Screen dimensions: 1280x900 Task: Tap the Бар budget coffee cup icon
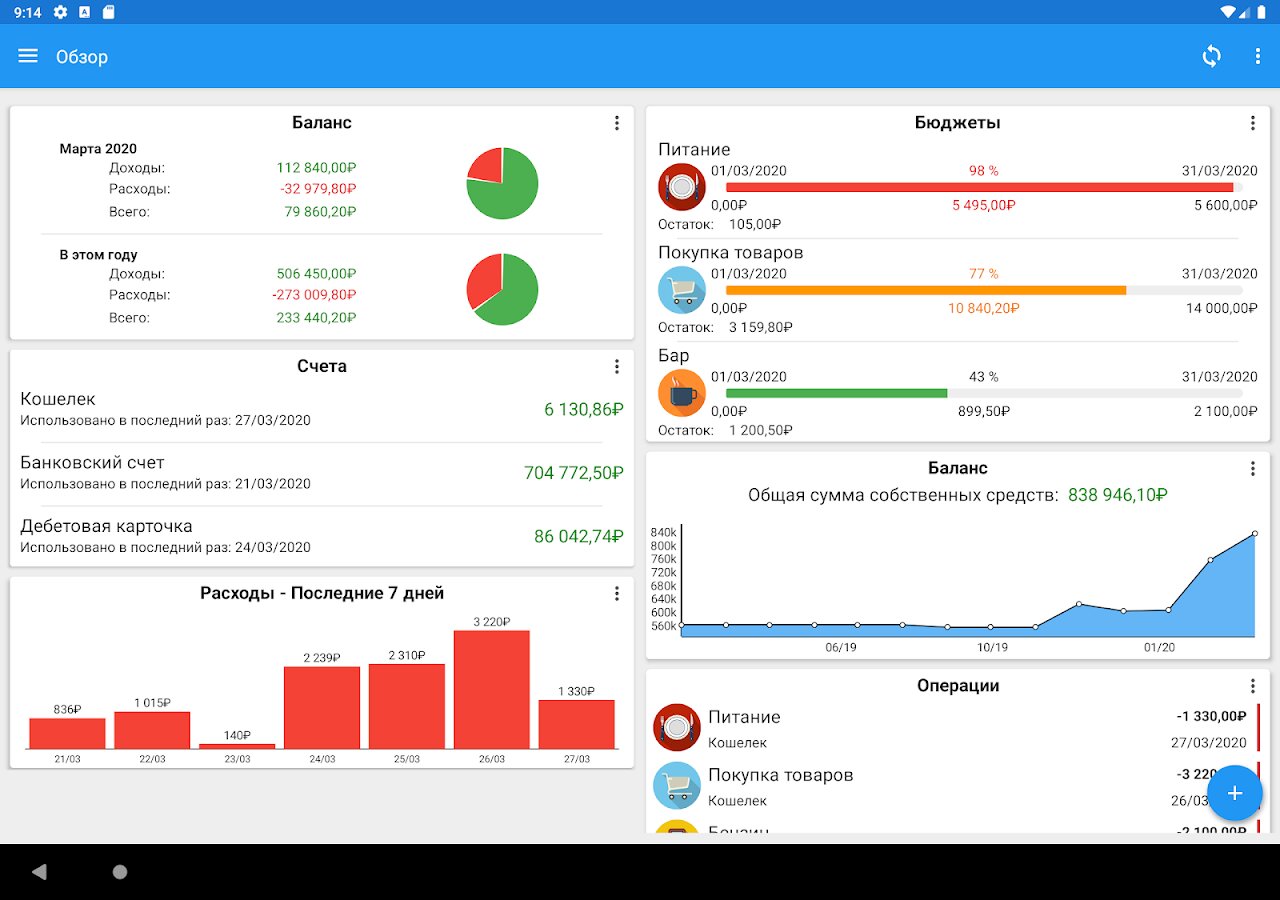click(x=682, y=393)
